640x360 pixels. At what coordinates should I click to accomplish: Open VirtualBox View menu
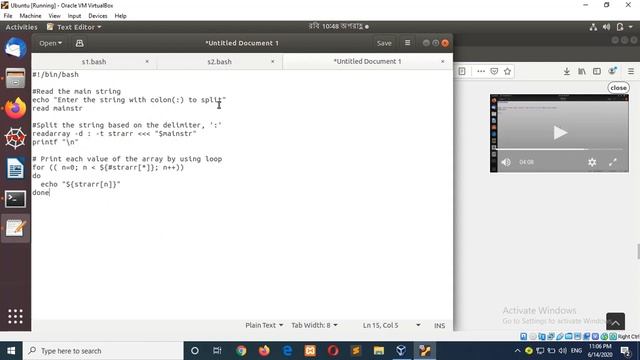tap(54, 16)
